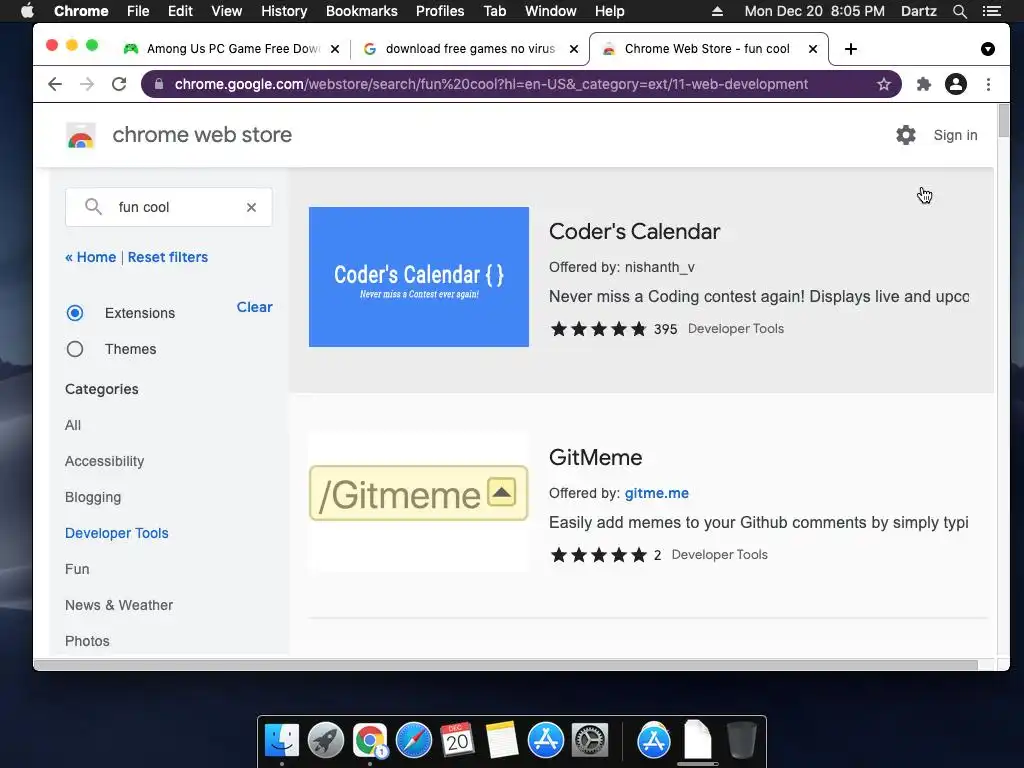Image resolution: width=1024 pixels, height=768 pixels.
Task: Go back with the browser back arrow
Action: click(55, 84)
